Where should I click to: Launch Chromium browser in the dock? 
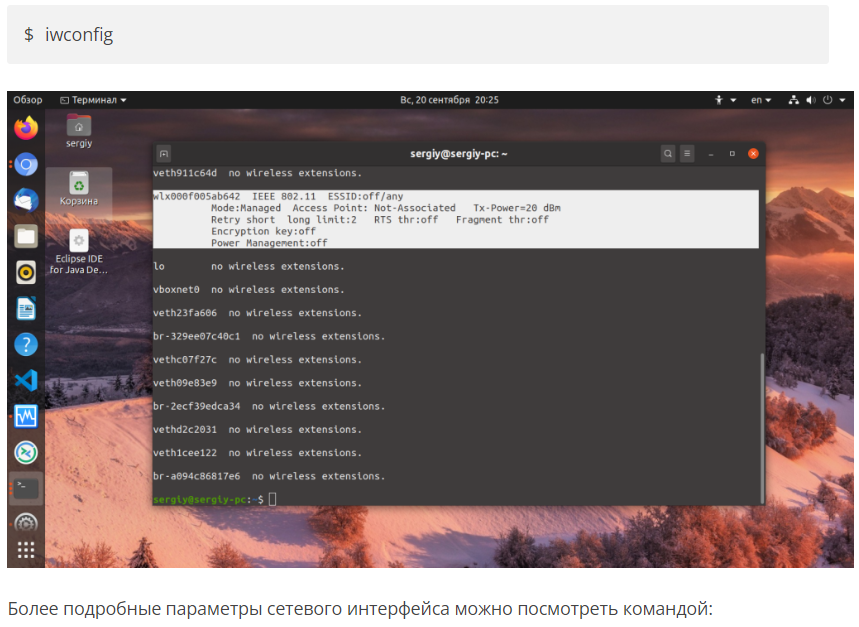click(x=26, y=164)
